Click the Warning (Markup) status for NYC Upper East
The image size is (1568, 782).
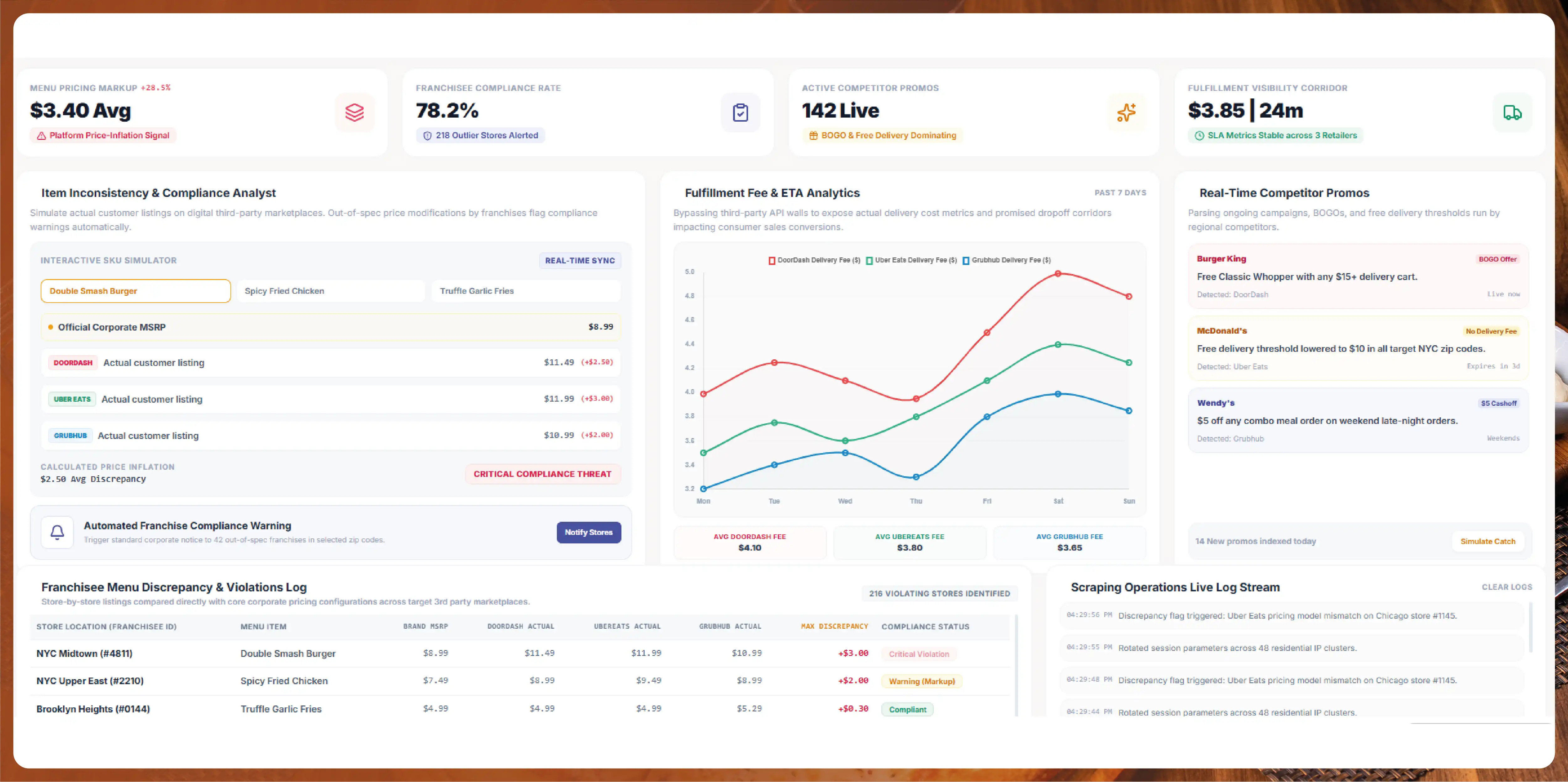921,682
